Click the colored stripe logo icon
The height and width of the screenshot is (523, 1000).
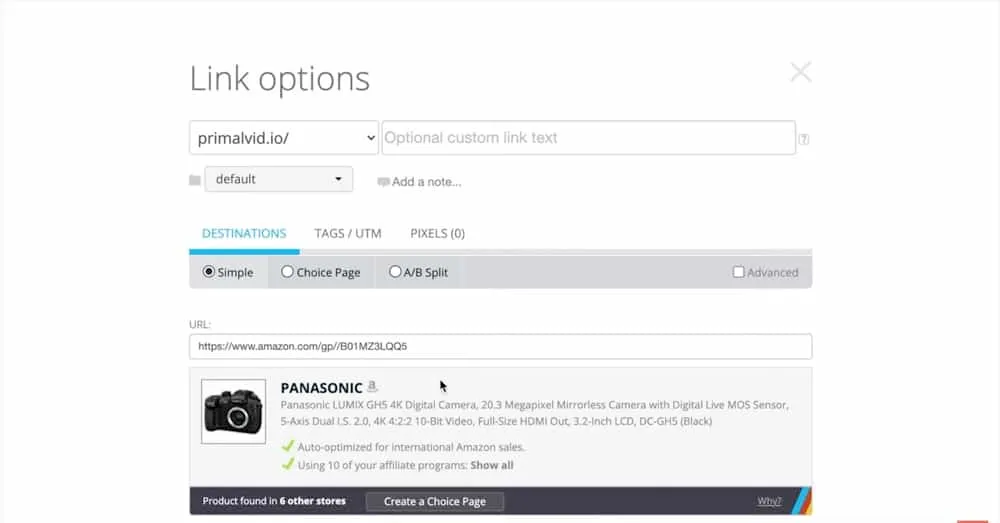(803, 500)
